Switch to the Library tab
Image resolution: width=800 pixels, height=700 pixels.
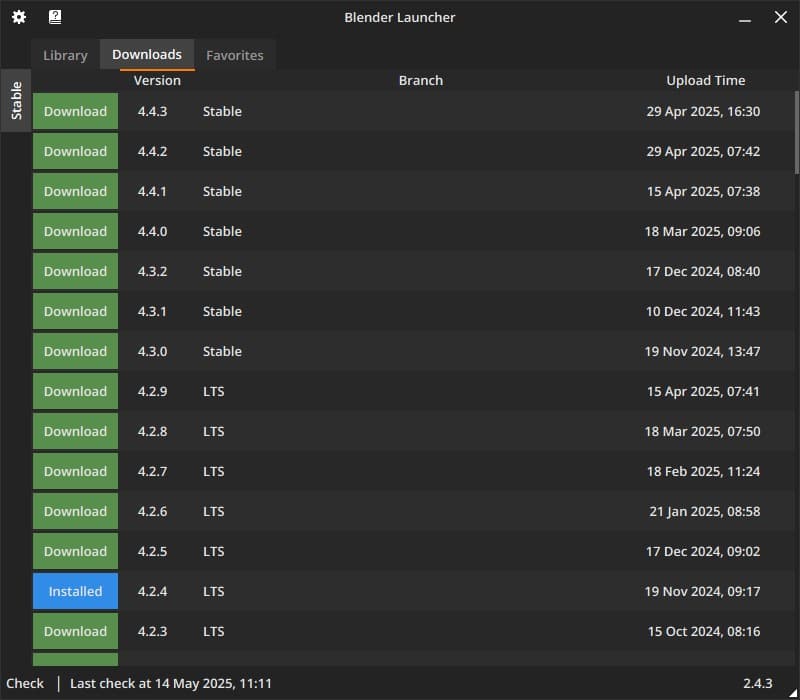pos(65,55)
